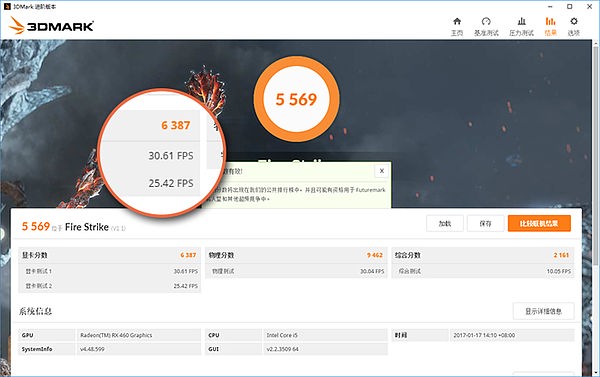Click the large 5 569 score circle

(296, 99)
